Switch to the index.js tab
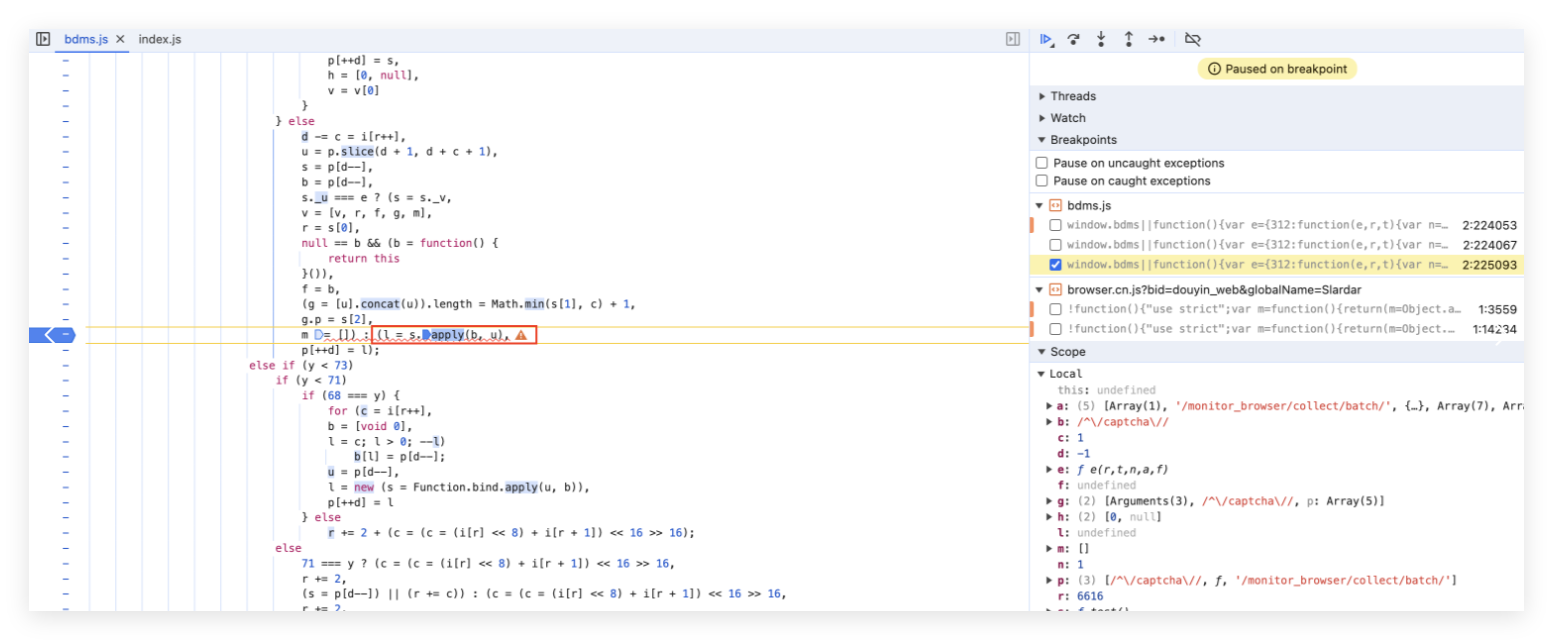 click(160, 39)
